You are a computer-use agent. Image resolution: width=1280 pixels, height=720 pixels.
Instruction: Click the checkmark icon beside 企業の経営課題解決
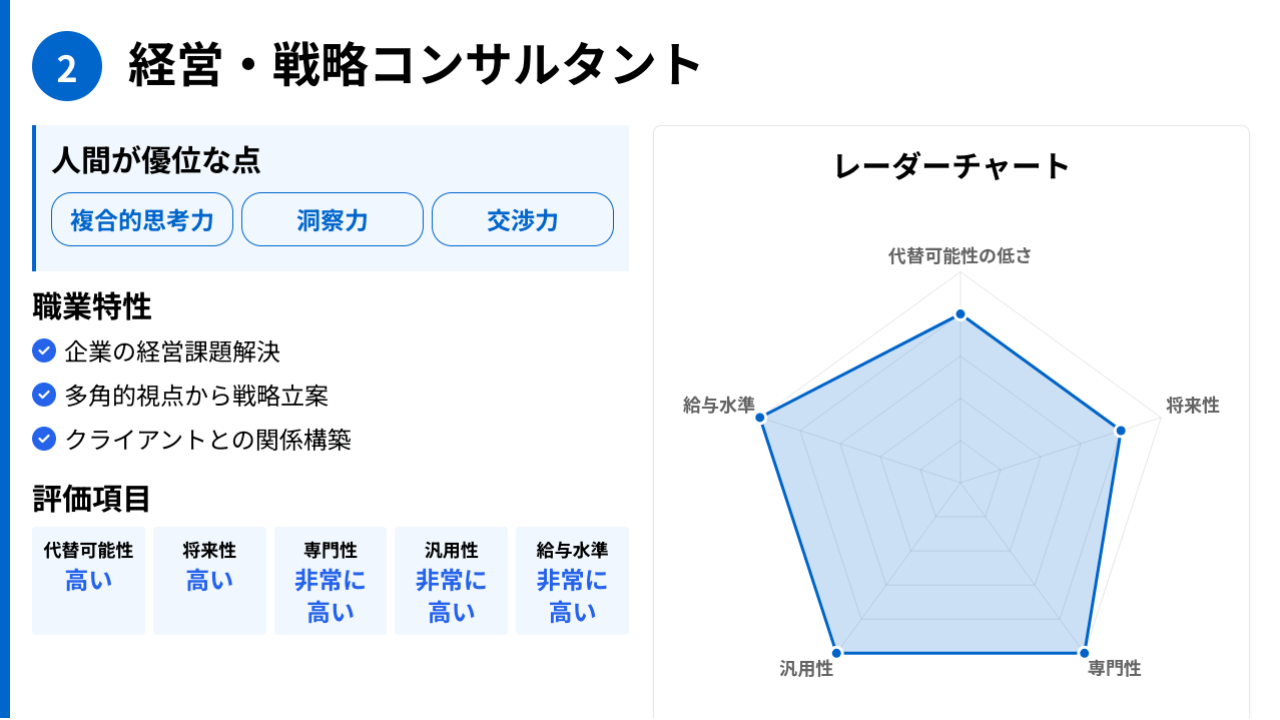[x=43, y=351]
